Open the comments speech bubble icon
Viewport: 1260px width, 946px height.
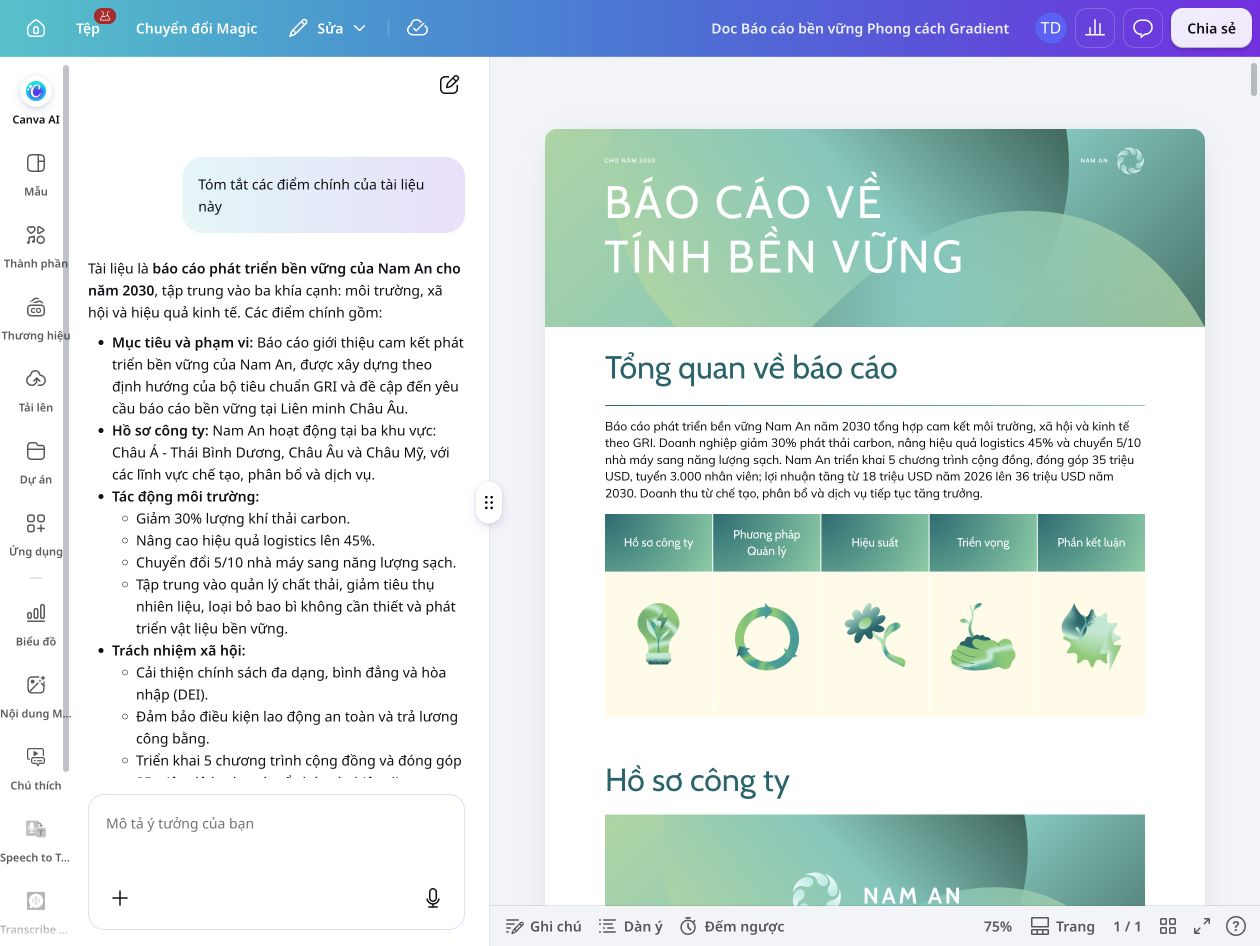pyautogui.click(x=1143, y=28)
